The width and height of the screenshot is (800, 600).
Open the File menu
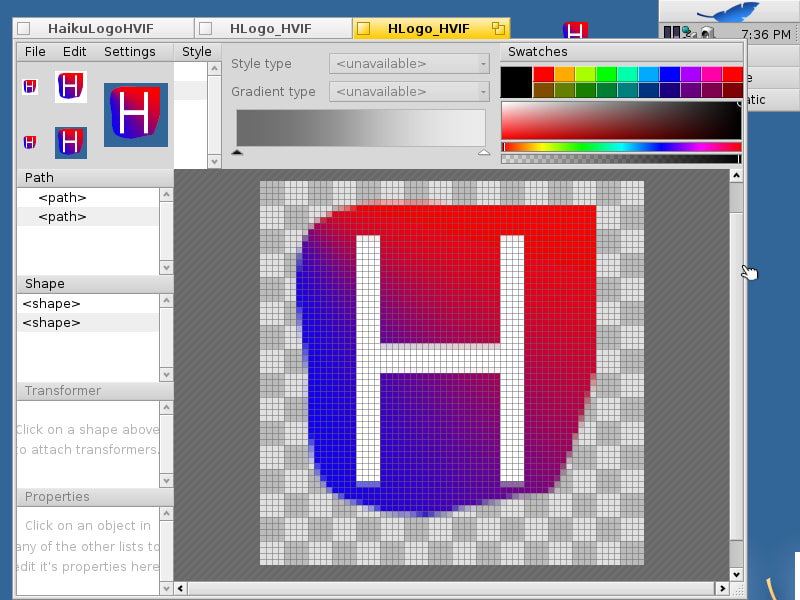[35, 52]
